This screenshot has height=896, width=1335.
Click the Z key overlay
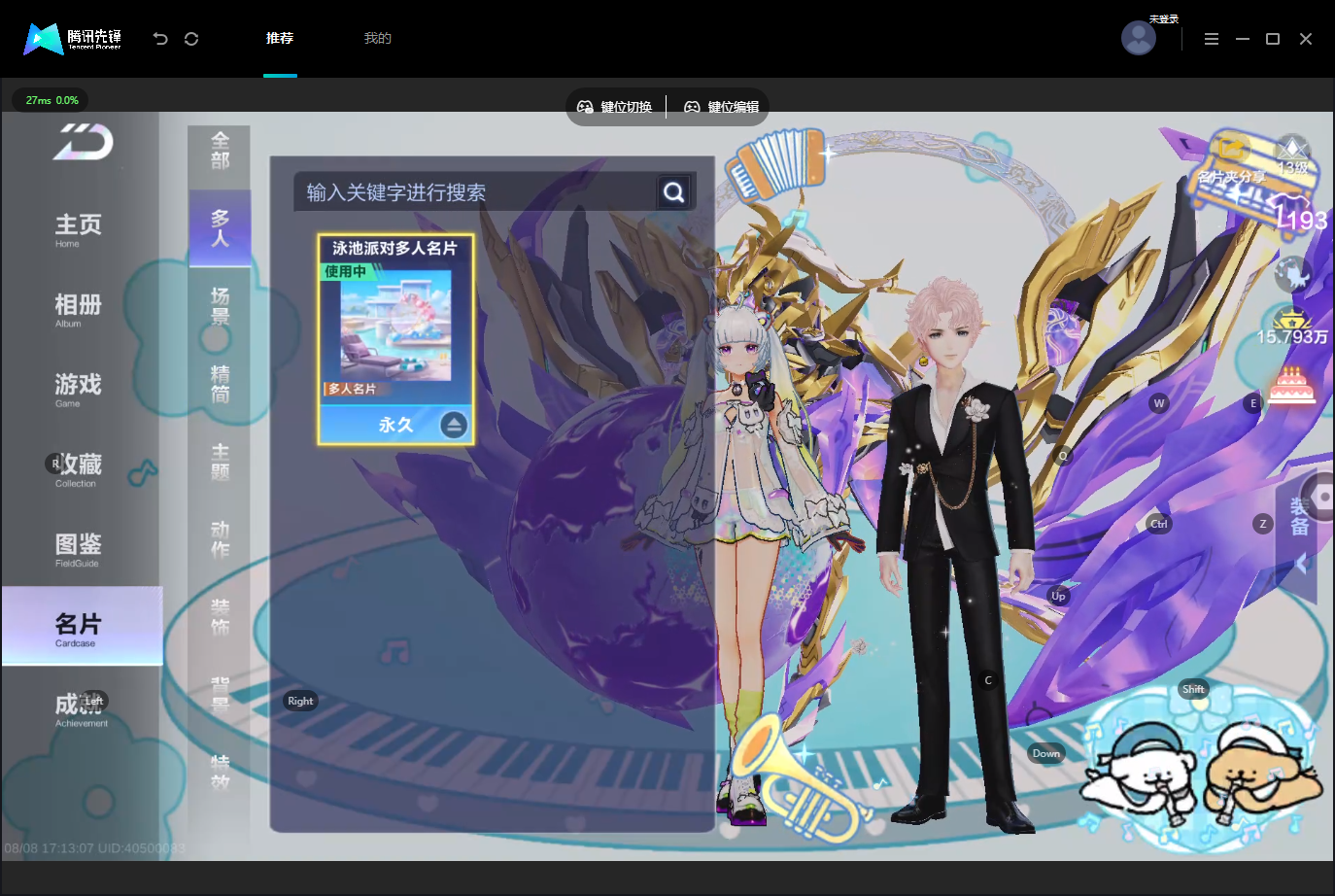1263,524
